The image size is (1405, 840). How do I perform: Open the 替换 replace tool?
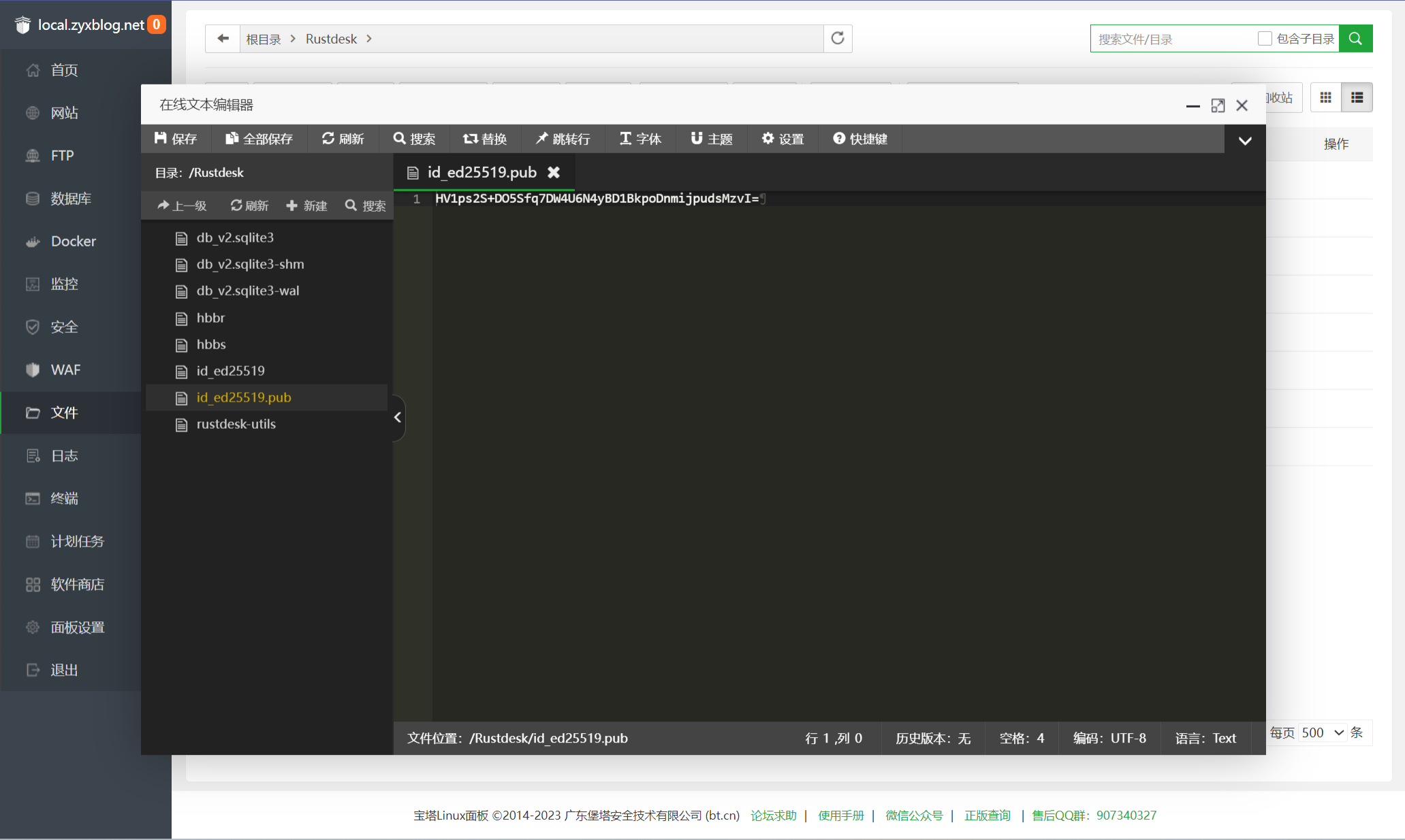click(x=485, y=139)
